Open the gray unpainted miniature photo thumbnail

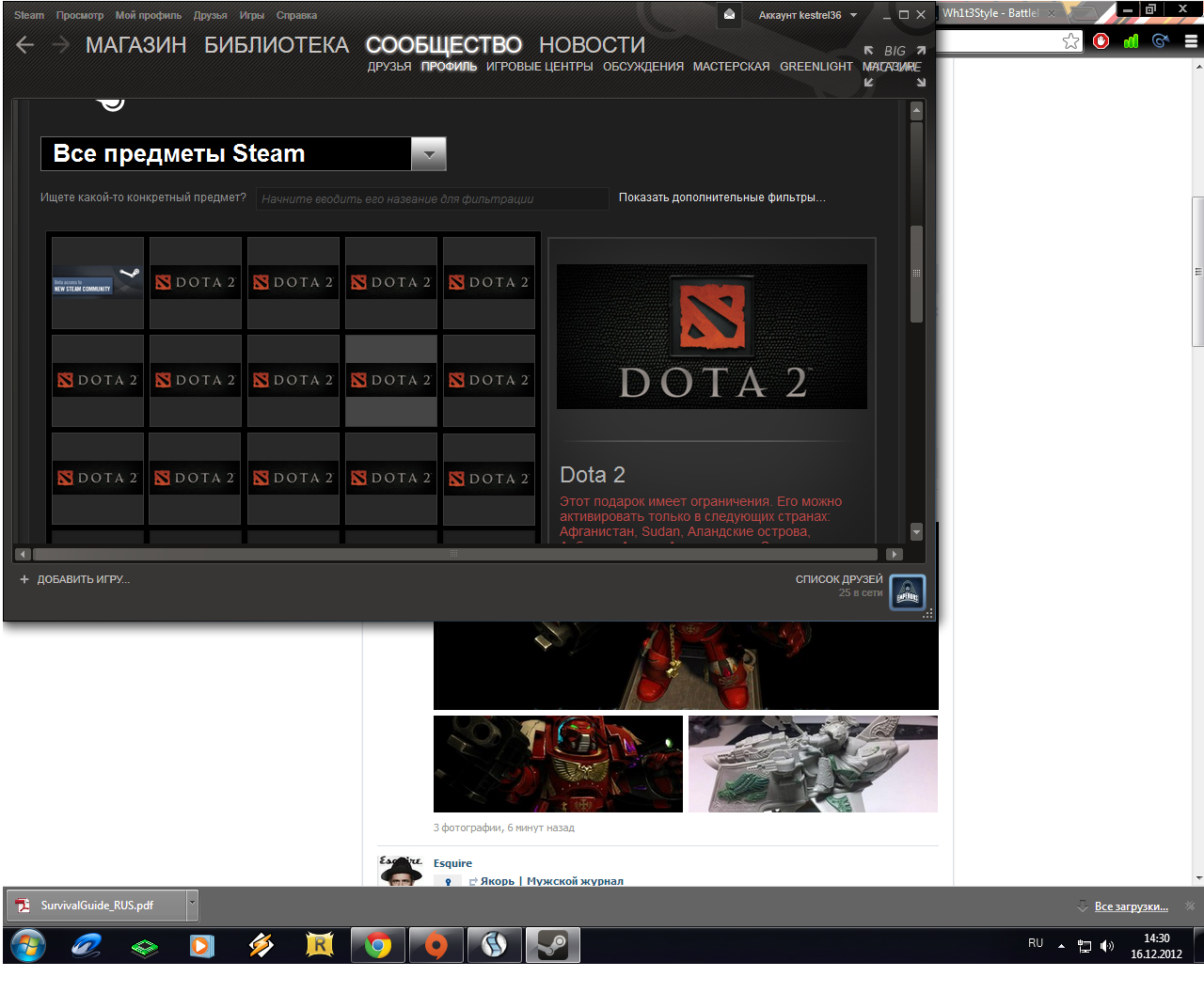point(813,764)
